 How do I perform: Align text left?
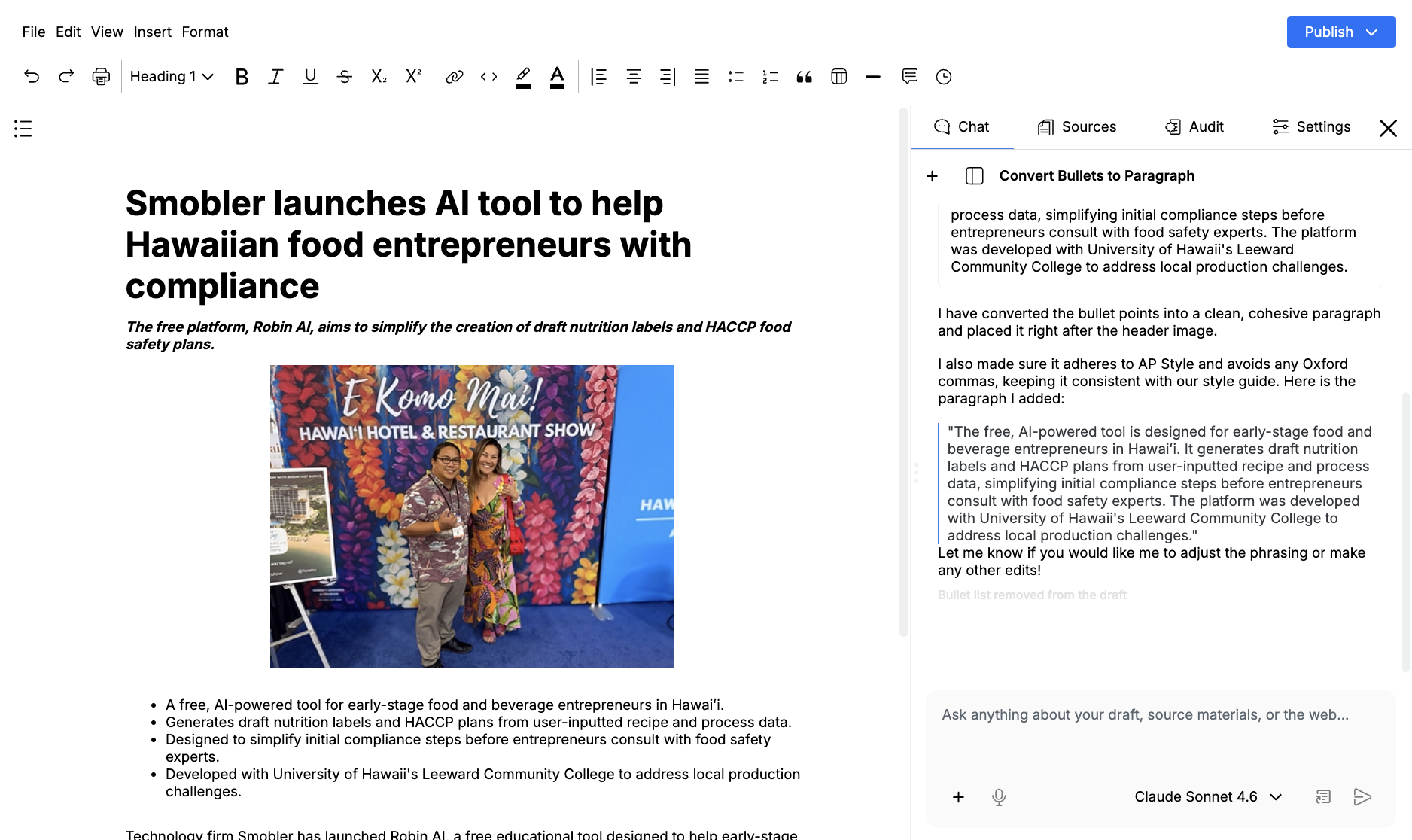(x=599, y=77)
